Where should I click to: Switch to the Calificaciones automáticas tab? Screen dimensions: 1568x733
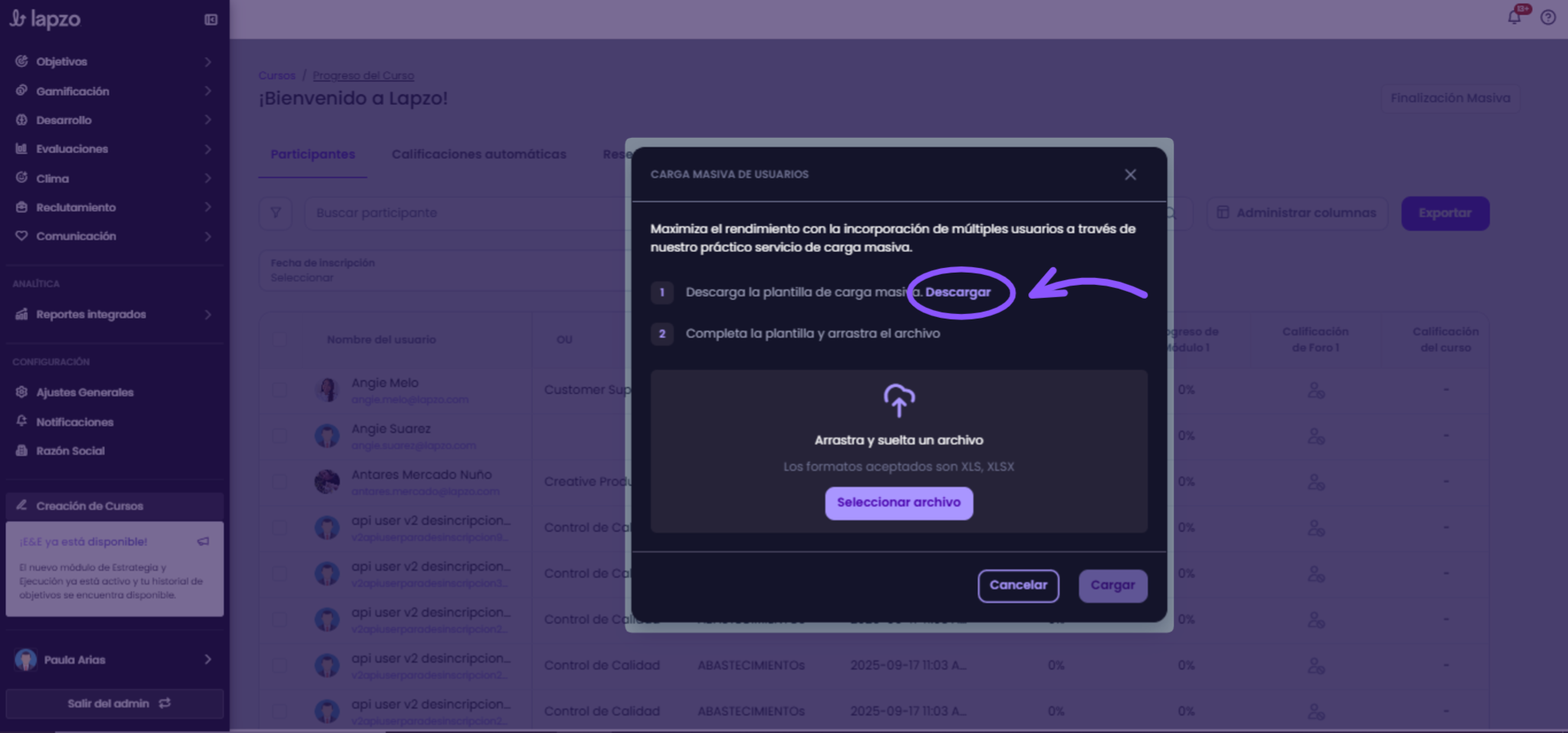coord(479,155)
